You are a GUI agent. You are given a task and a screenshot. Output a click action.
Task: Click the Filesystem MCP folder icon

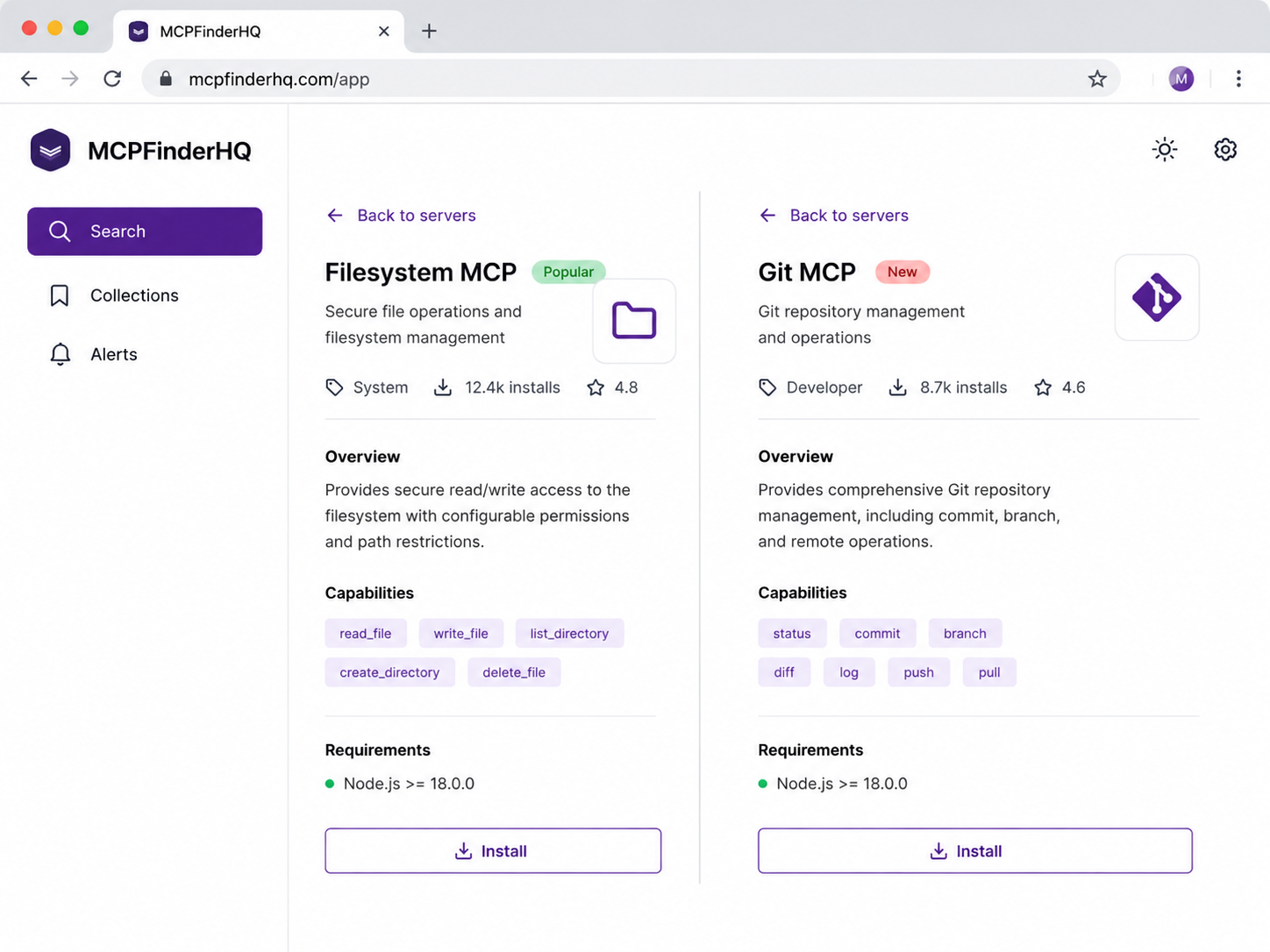(634, 321)
